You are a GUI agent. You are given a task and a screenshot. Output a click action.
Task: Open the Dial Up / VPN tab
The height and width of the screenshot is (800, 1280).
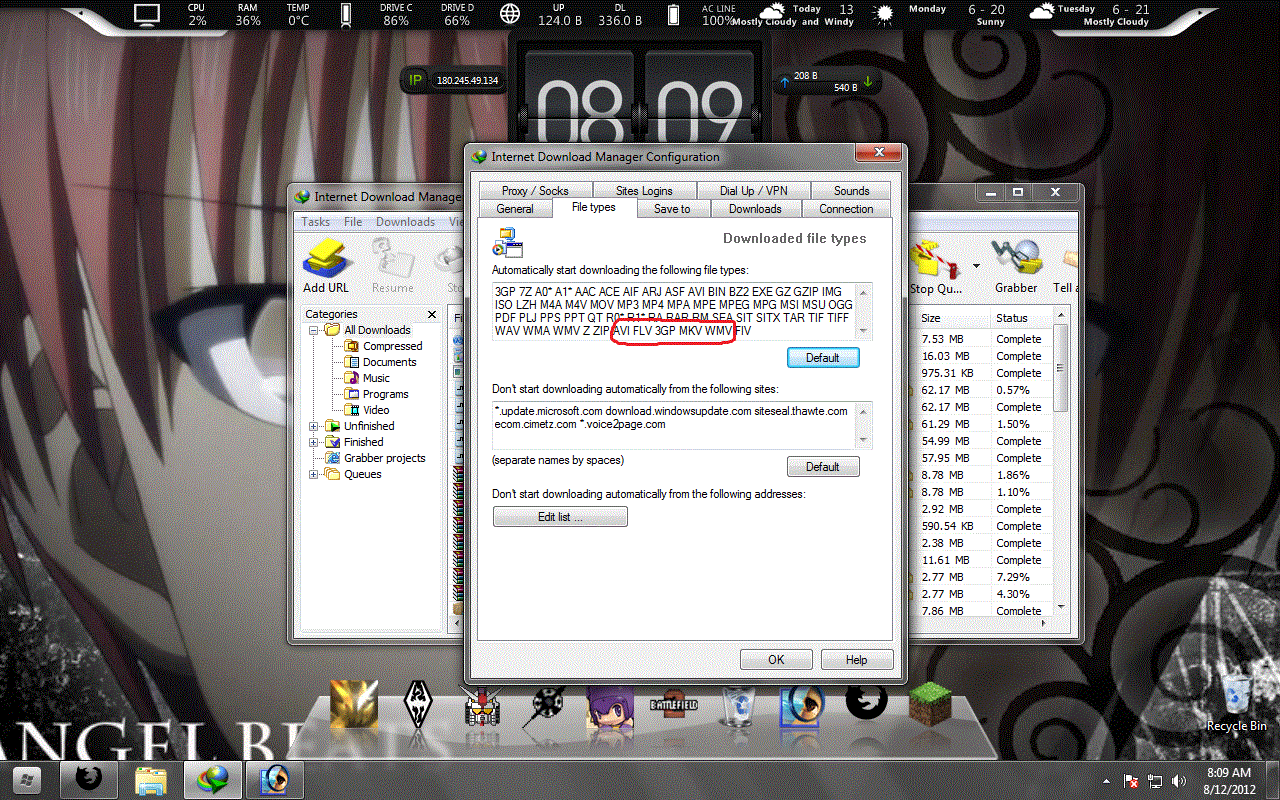(x=753, y=190)
